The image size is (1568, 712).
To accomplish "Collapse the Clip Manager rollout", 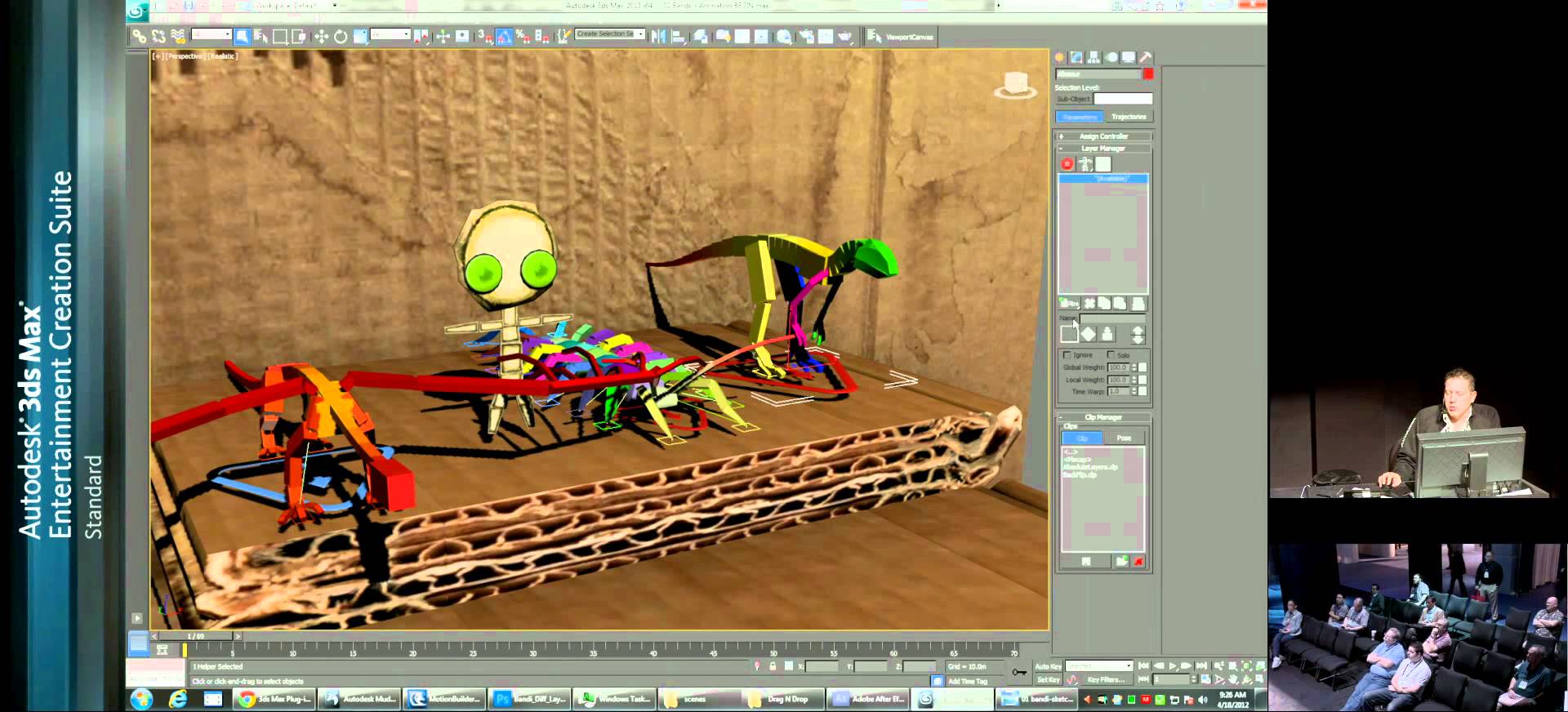I will (x=1103, y=417).
